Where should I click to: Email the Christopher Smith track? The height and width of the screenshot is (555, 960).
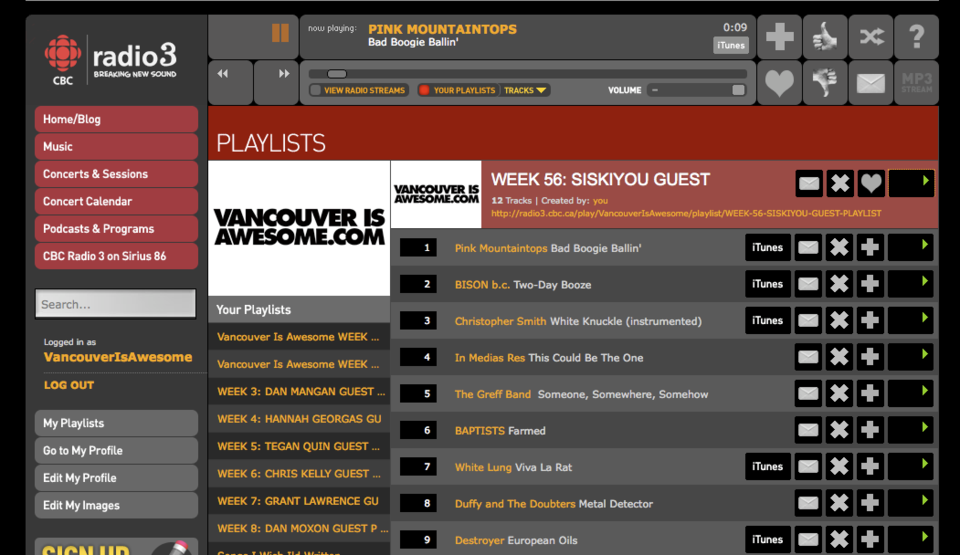[808, 320]
